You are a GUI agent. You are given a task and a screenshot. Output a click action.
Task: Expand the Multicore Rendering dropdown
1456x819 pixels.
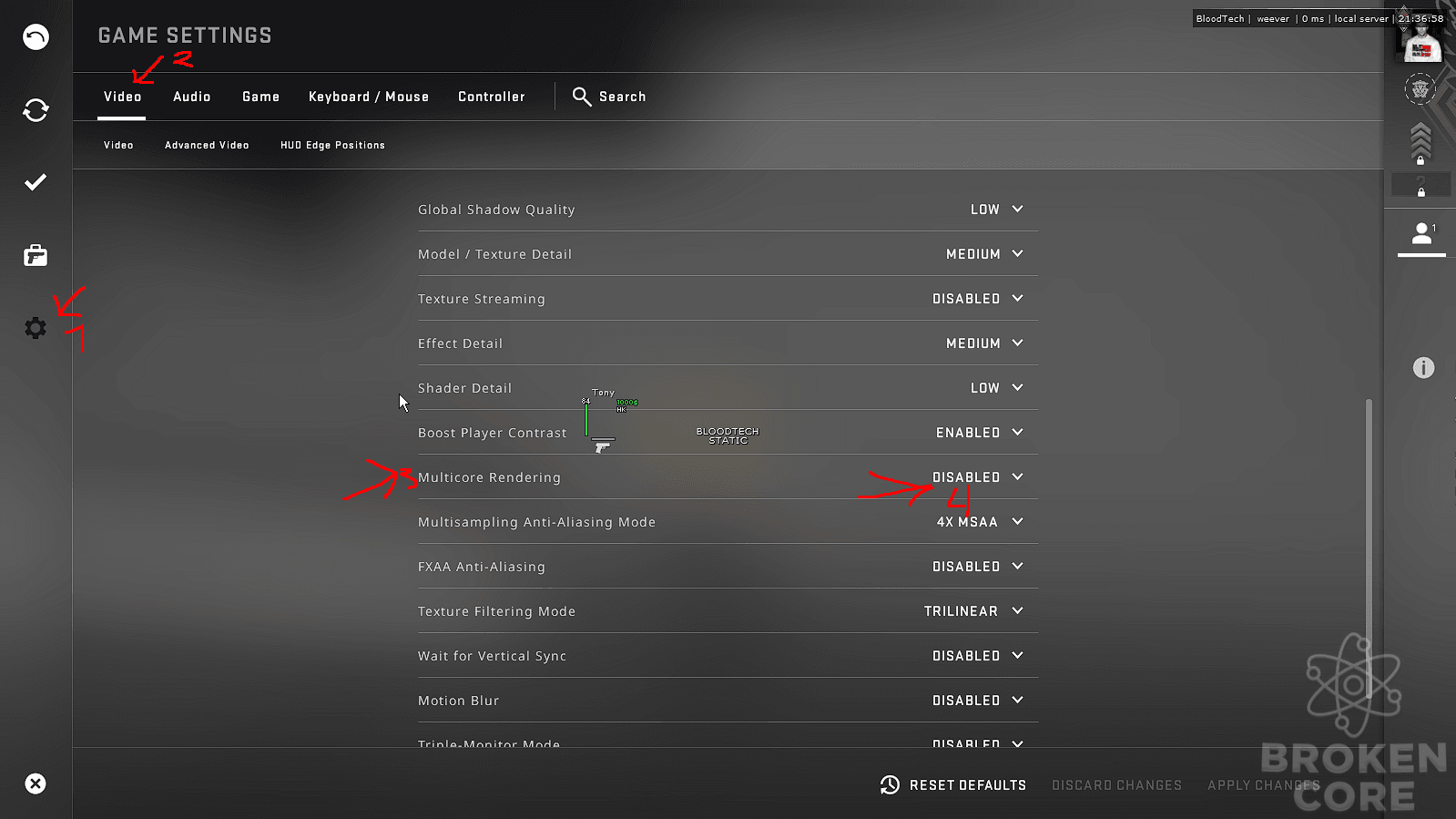pyautogui.click(x=978, y=477)
